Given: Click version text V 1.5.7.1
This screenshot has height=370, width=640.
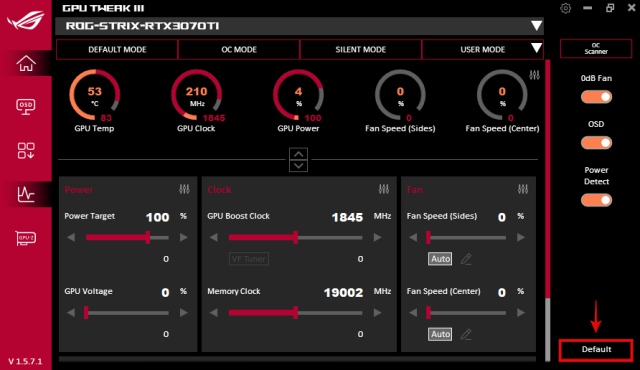Looking at the screenshot, I should (25, 361).
